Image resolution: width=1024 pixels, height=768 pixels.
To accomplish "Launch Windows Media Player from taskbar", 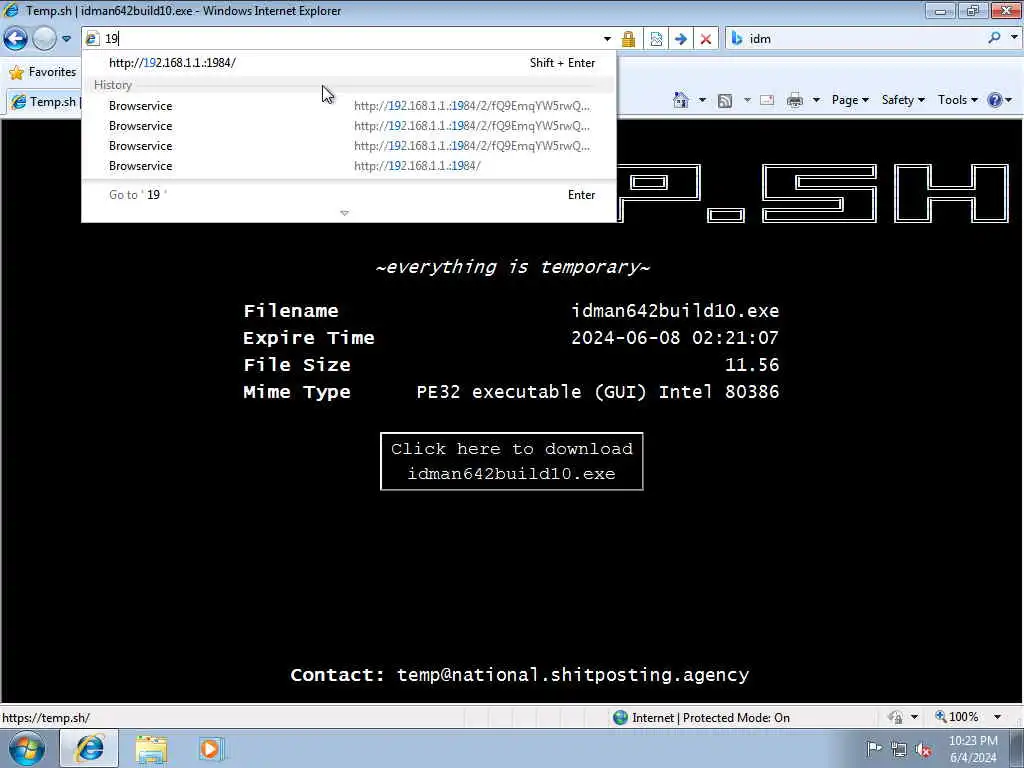I will tap(210, 749).
